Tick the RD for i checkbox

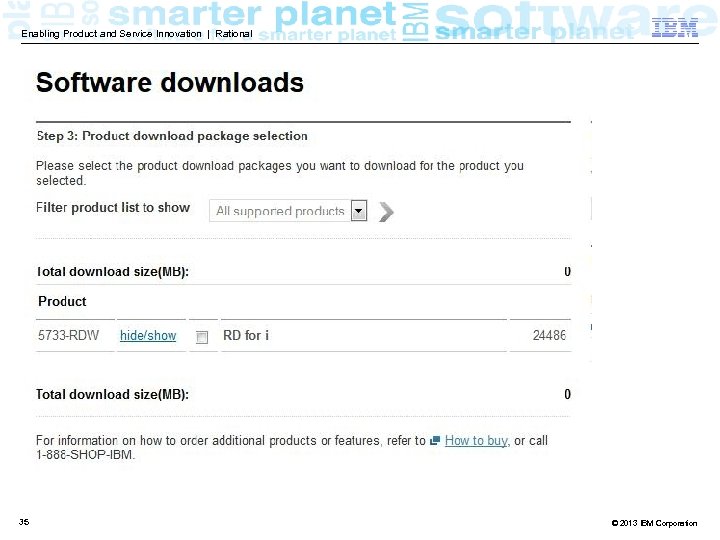point(202,337)
